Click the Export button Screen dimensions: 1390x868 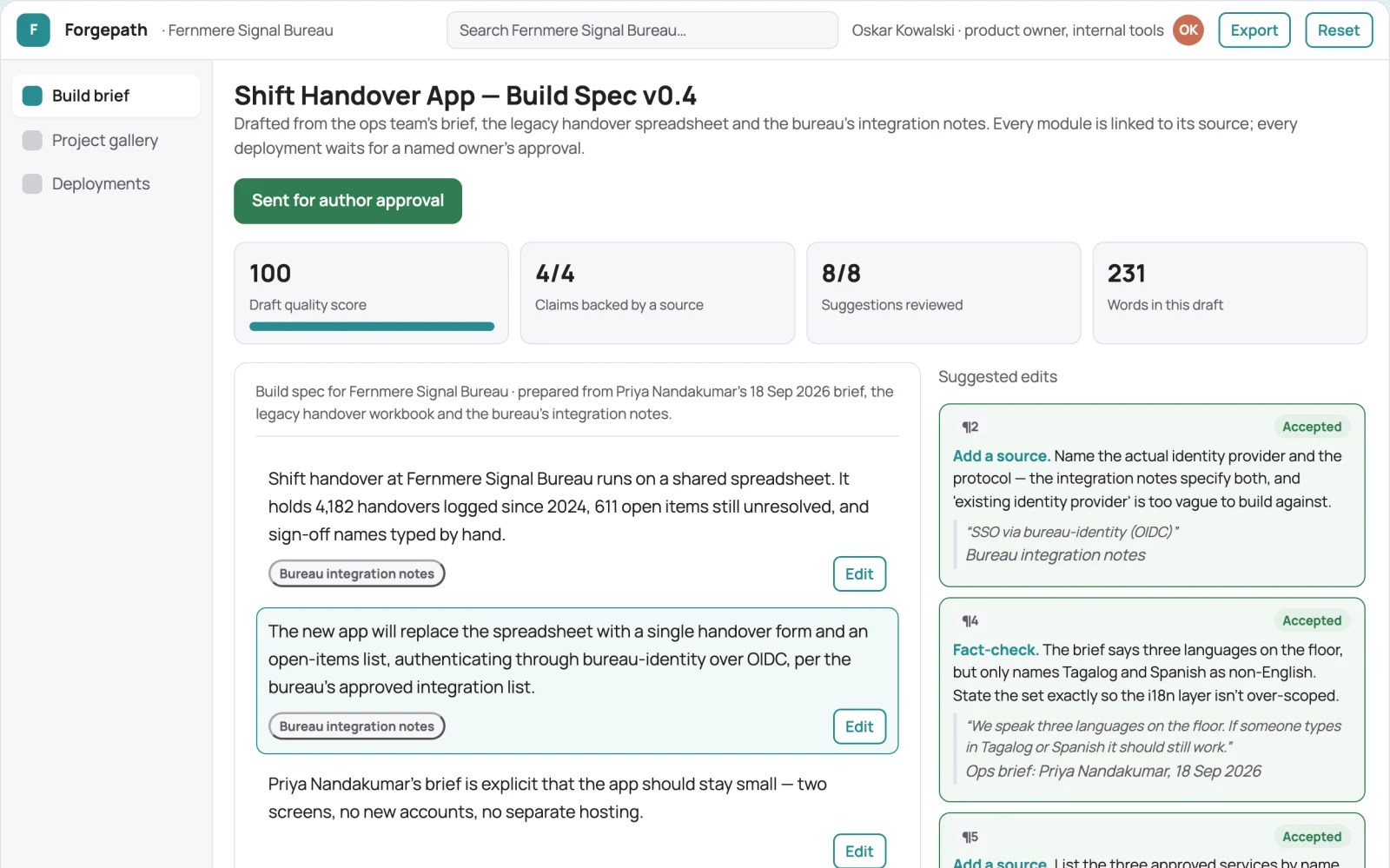point(1254,30)
